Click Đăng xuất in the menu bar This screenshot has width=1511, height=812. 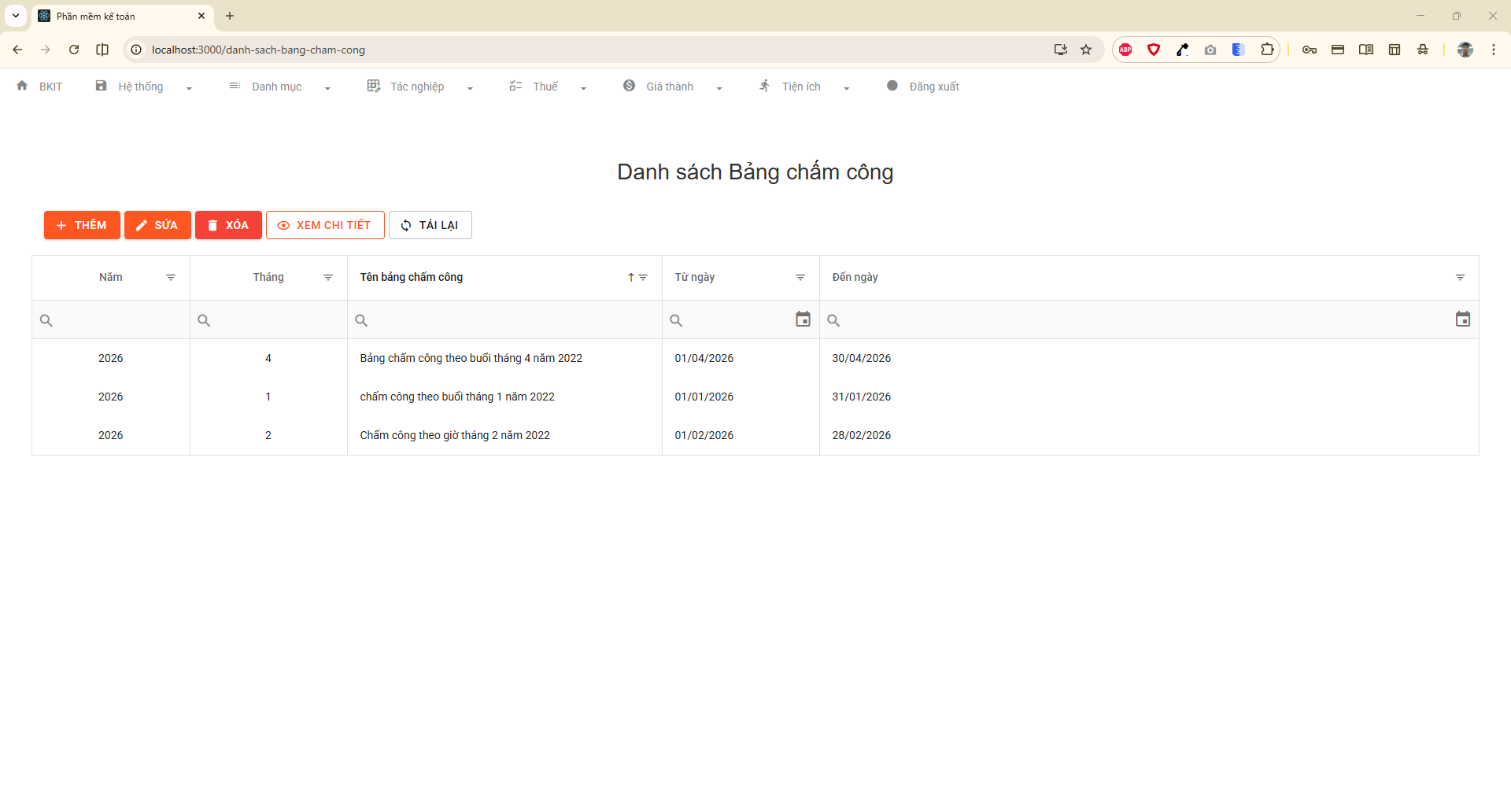pyautogui.click(x=933, y=87)
